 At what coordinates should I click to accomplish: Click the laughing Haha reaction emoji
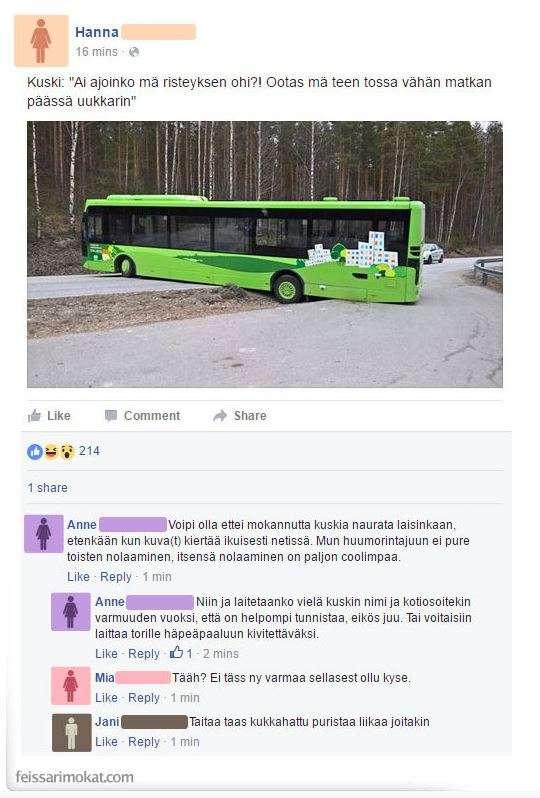click(51, 451)
